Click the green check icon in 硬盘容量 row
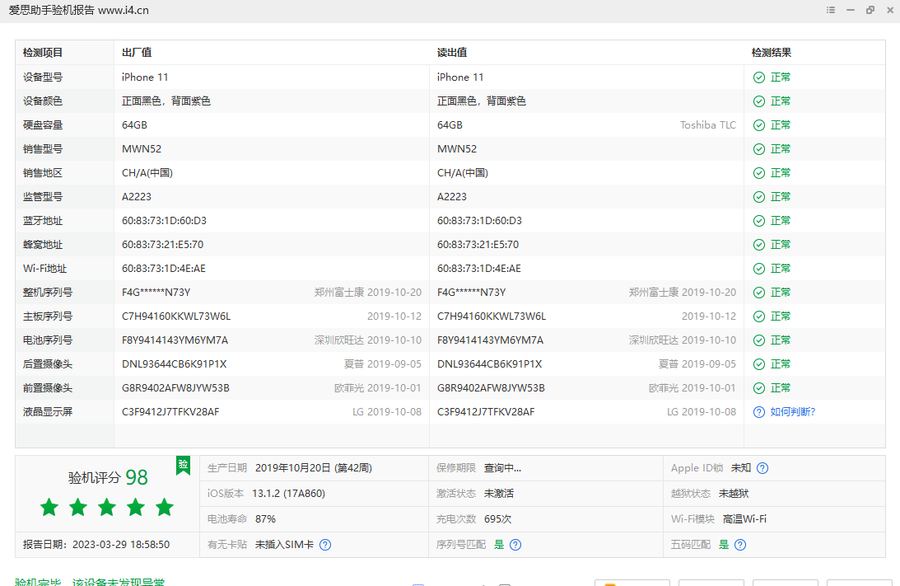The image size is (900, 586). 759,125
